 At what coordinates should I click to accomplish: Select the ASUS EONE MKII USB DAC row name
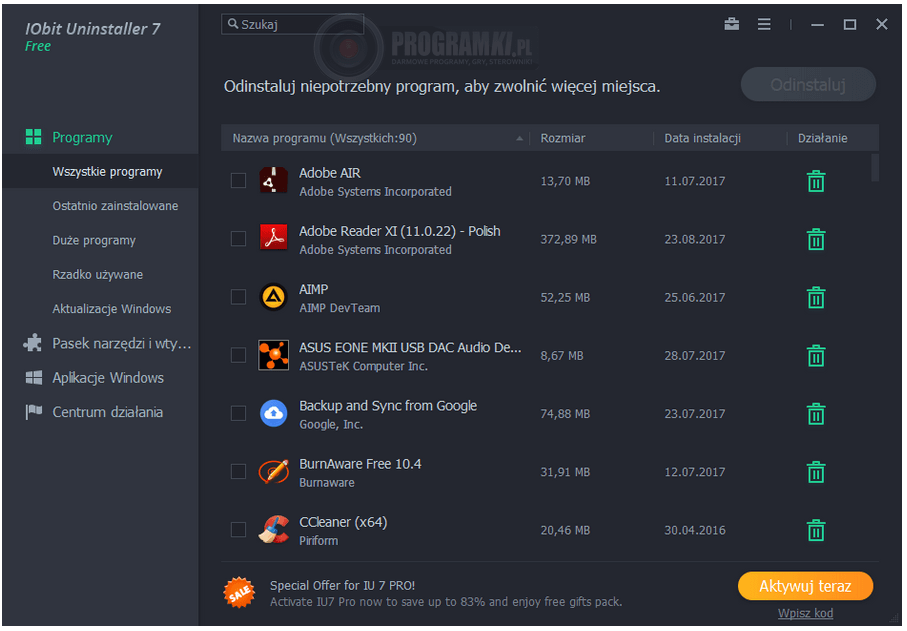point(410,347)
